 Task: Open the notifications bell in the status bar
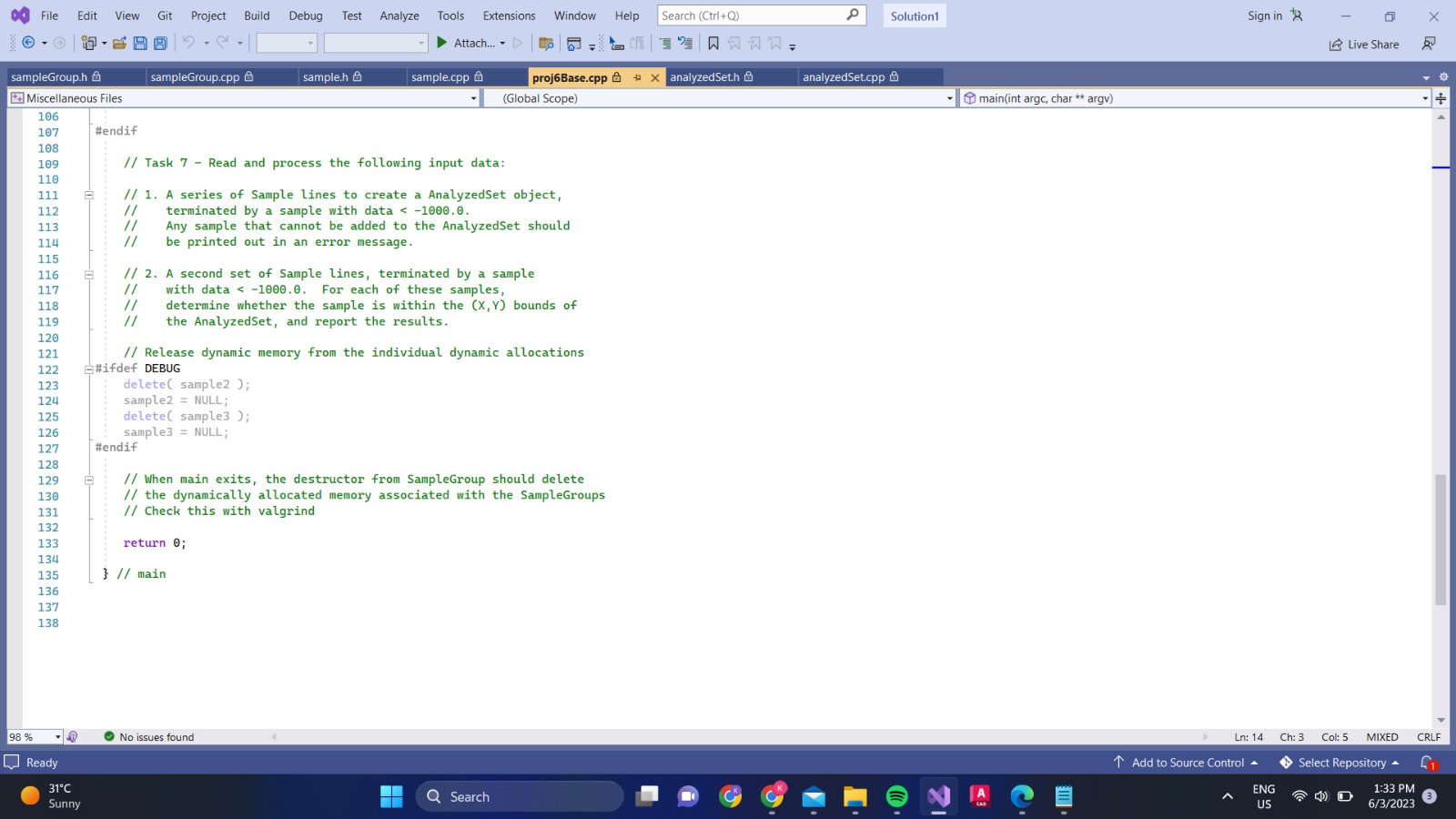[x=1428, y=763]
